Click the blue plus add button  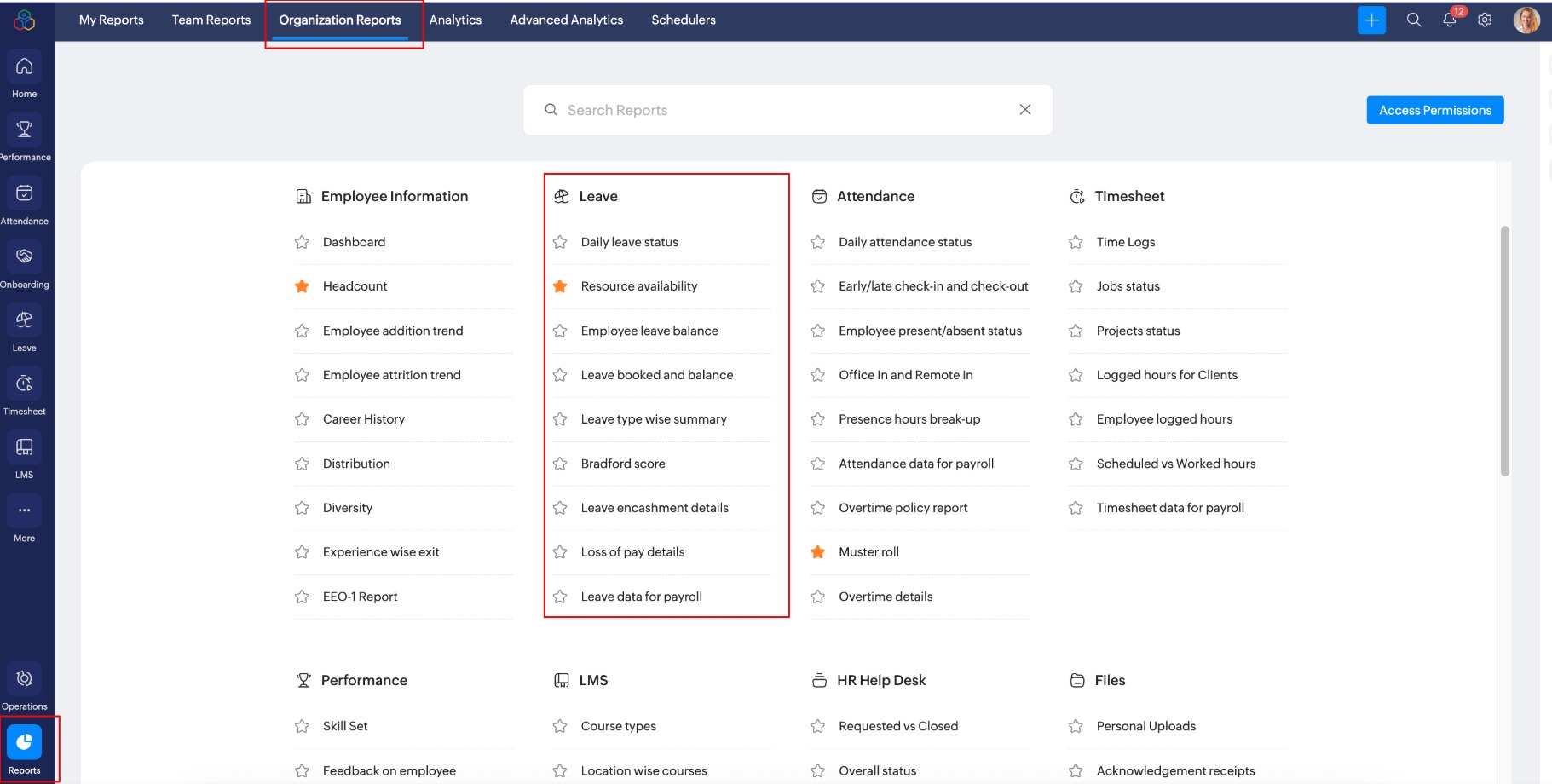1371,20
